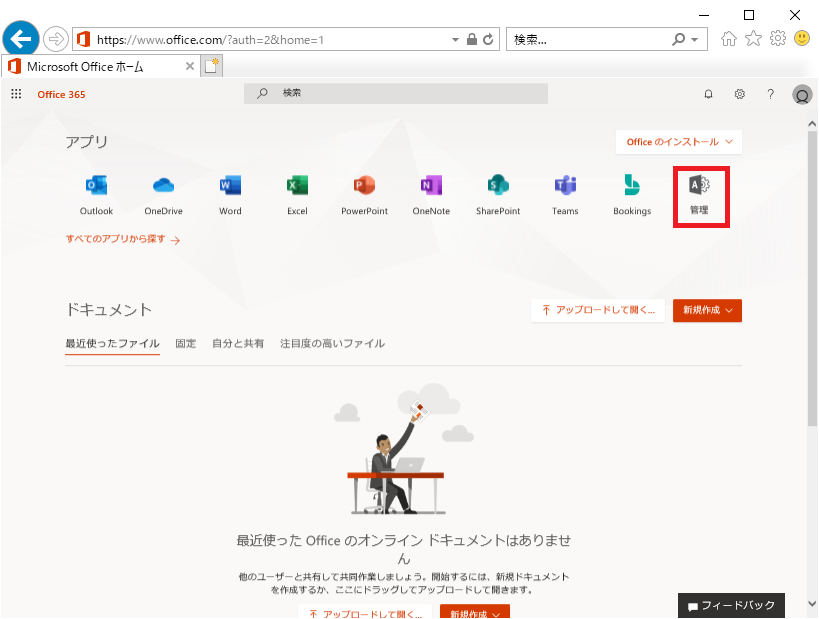The height and width of the screenshot is (619, 819).
Task: Switch to the 固定 tab
Action: click(185, 343)
